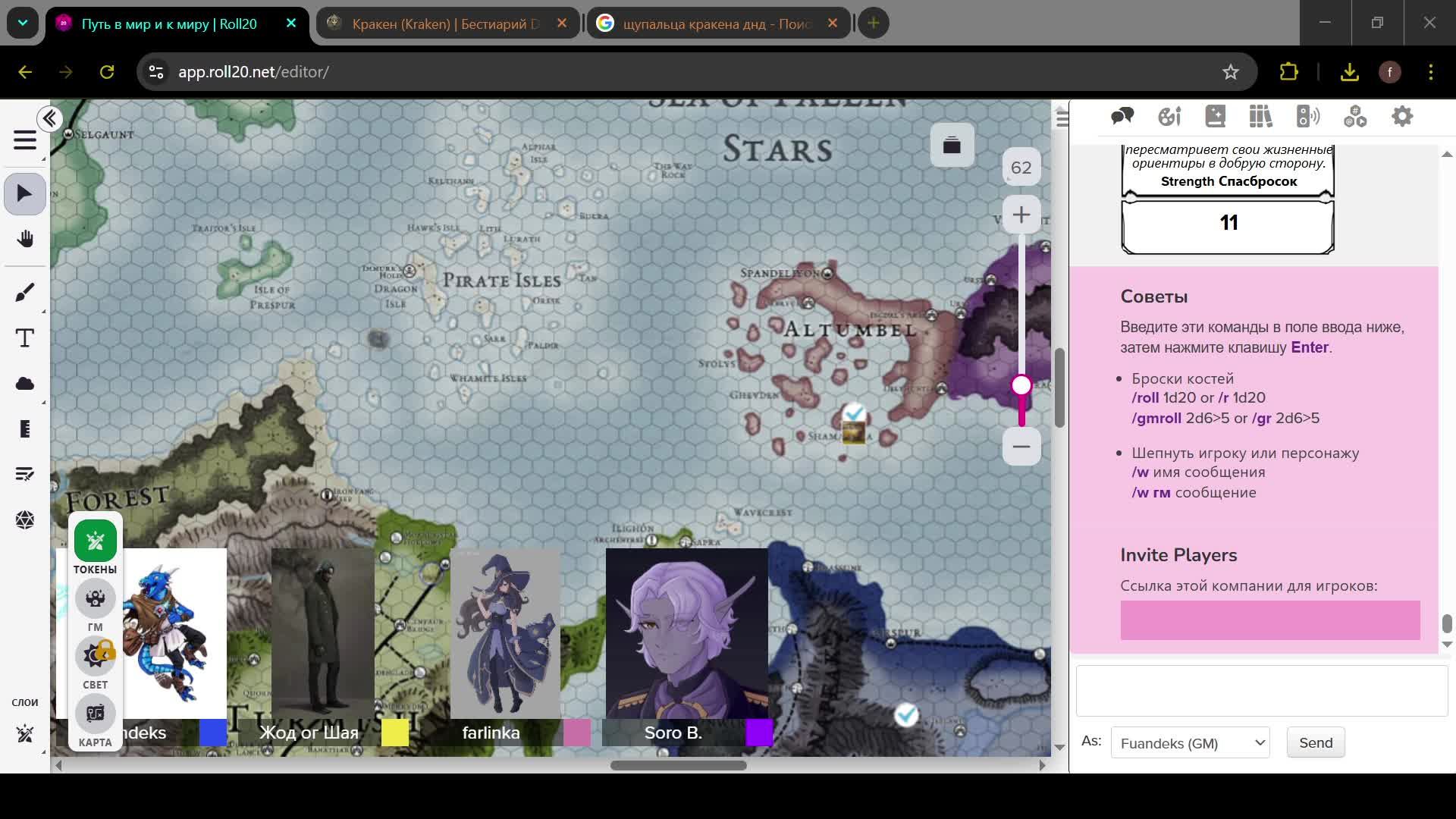Click the zoom in plus button
The height and width of the screenshot is (819, 1456).
click(1021, 215)
